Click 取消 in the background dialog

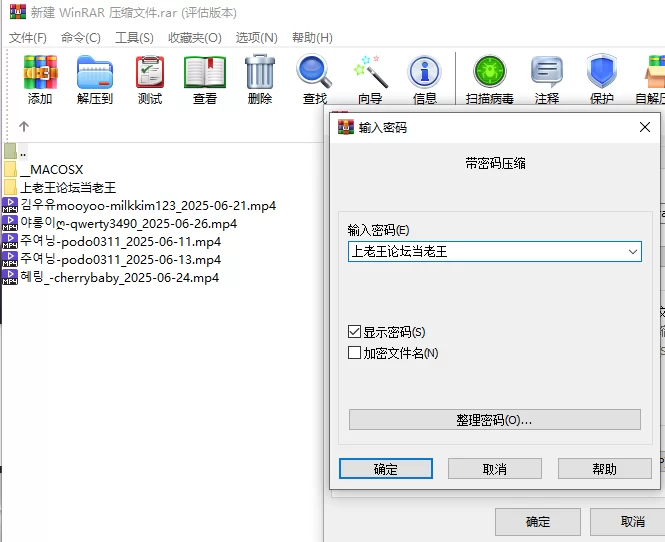point(628,521)
